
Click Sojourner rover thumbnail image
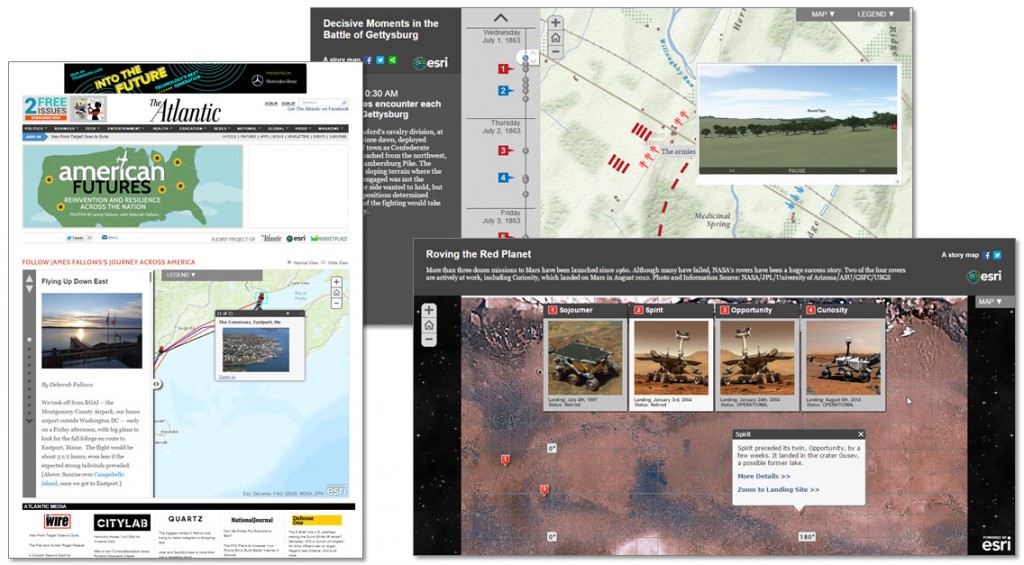585,357
